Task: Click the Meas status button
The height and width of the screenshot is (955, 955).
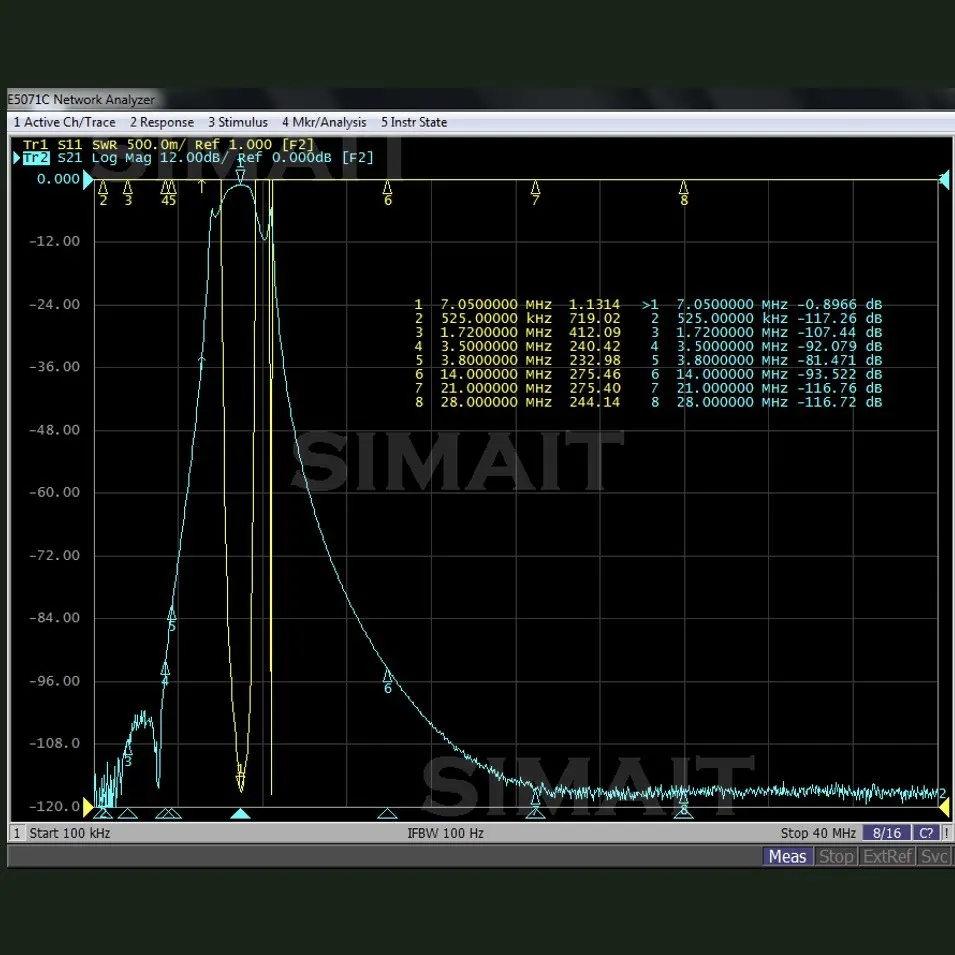Action: (787, 856)
